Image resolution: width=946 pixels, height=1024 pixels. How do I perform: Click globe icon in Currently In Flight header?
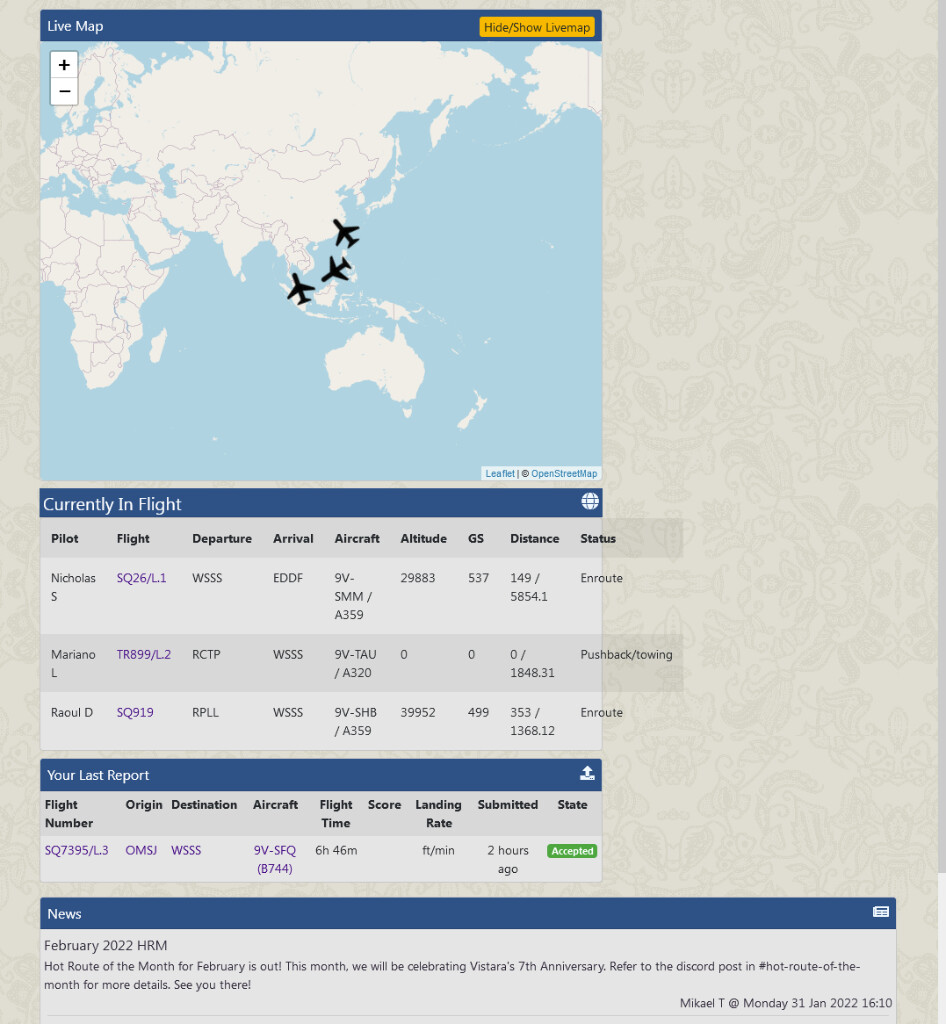pyautogui.click(x=590, y=502)
